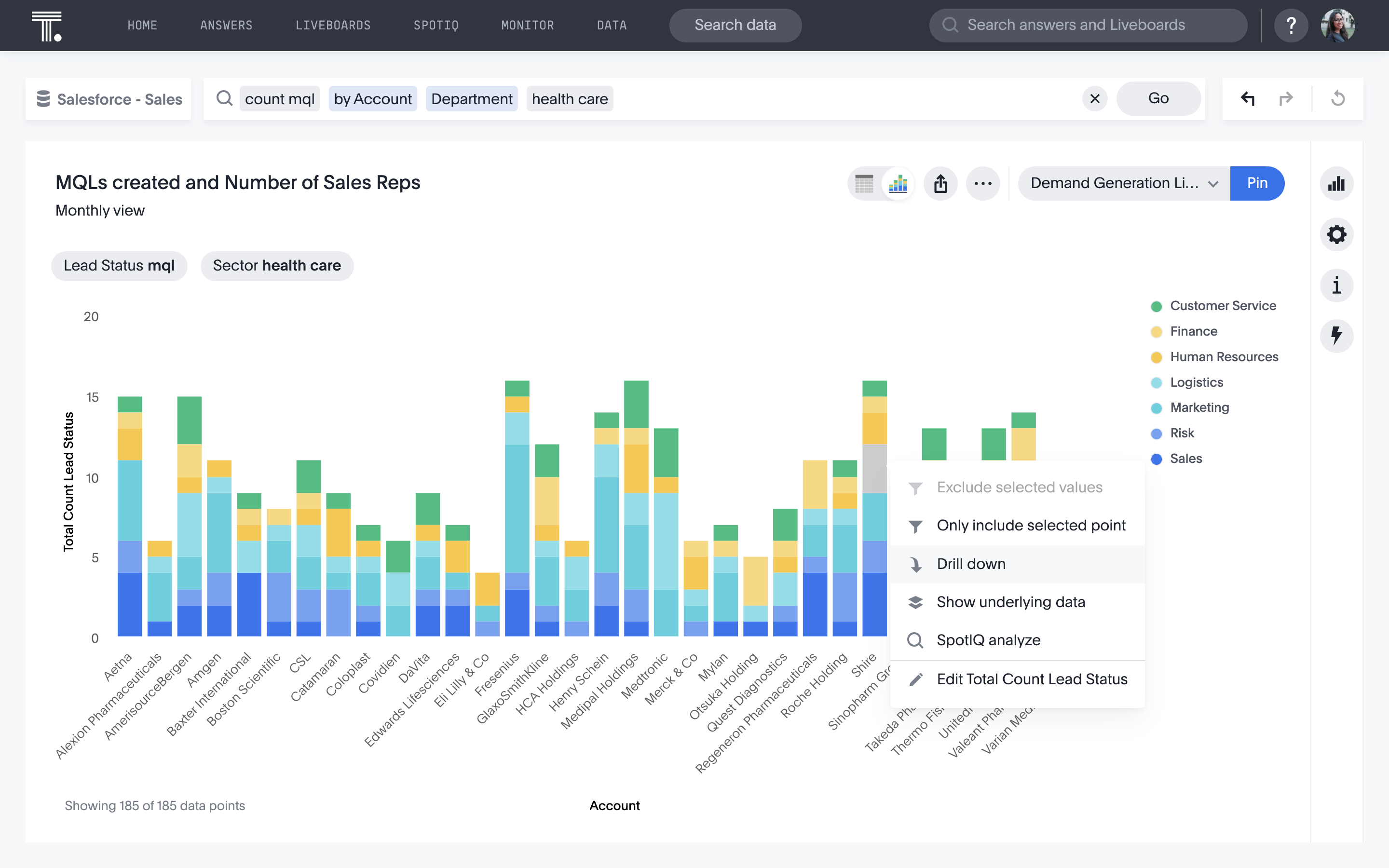This screenshot has width=1389, height=868.
Task: Click the count mql search token
Action: click(280, 99)
